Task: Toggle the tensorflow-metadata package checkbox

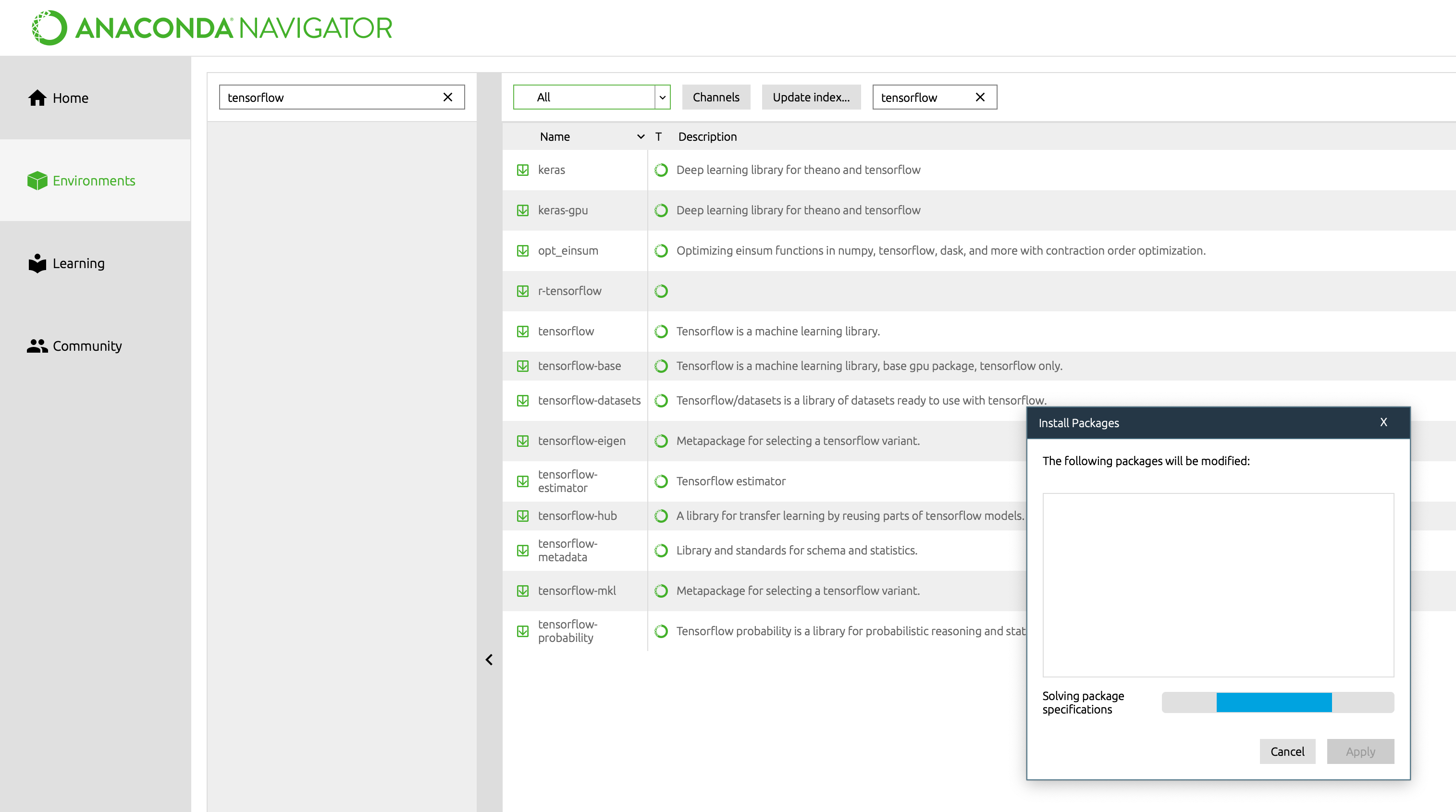Action: point(523,550)
